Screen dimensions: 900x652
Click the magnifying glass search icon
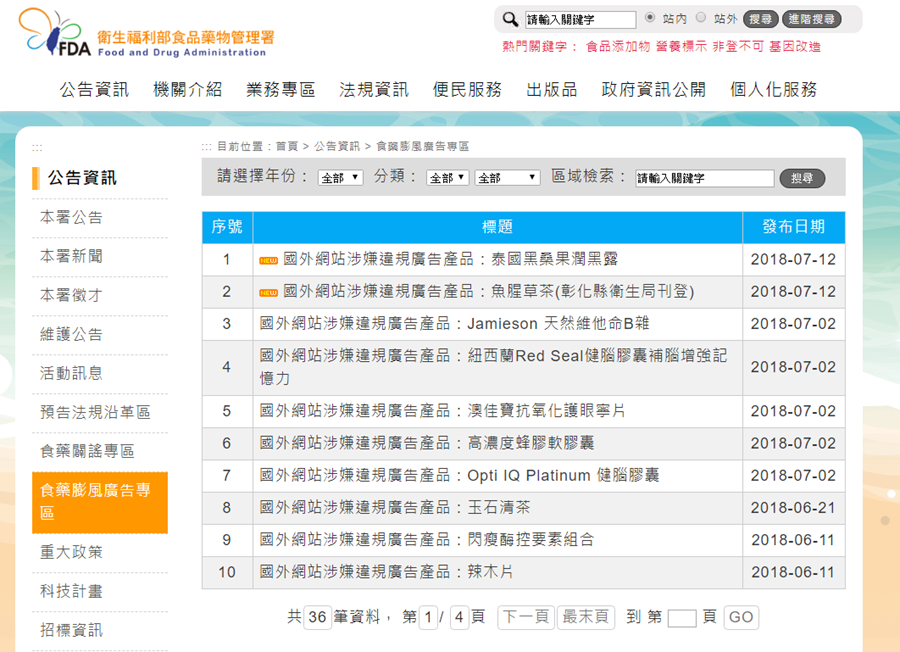pyautogui.click(x=510, y=19)
